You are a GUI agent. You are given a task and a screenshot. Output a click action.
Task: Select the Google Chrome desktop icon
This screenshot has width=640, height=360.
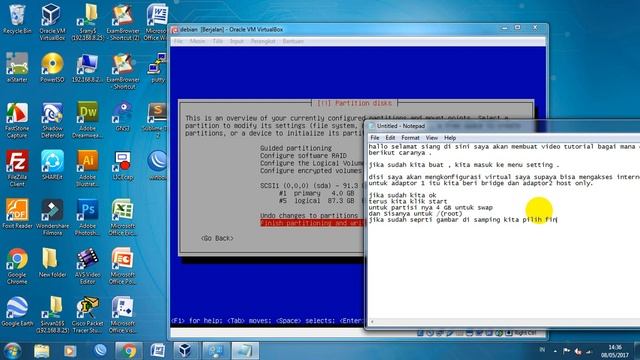point(17,266)
